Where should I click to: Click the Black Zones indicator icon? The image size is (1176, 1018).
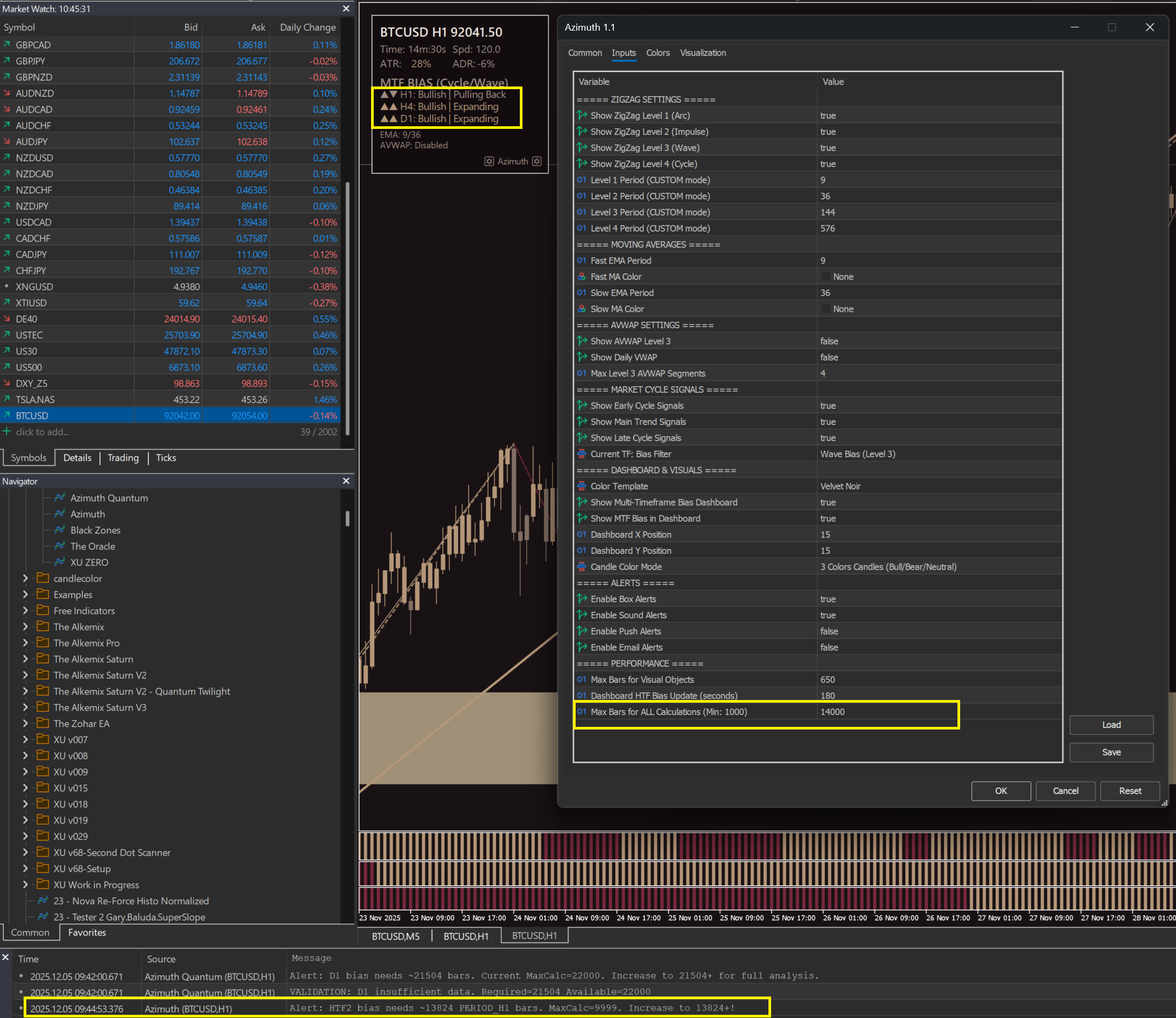tap(60, 530)
